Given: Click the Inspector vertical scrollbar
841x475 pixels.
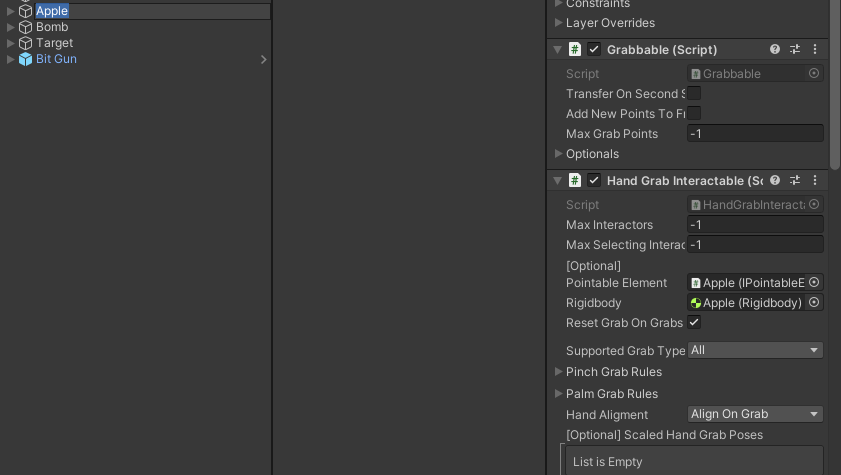Looking at the screenshot, I should pos(835,85).
